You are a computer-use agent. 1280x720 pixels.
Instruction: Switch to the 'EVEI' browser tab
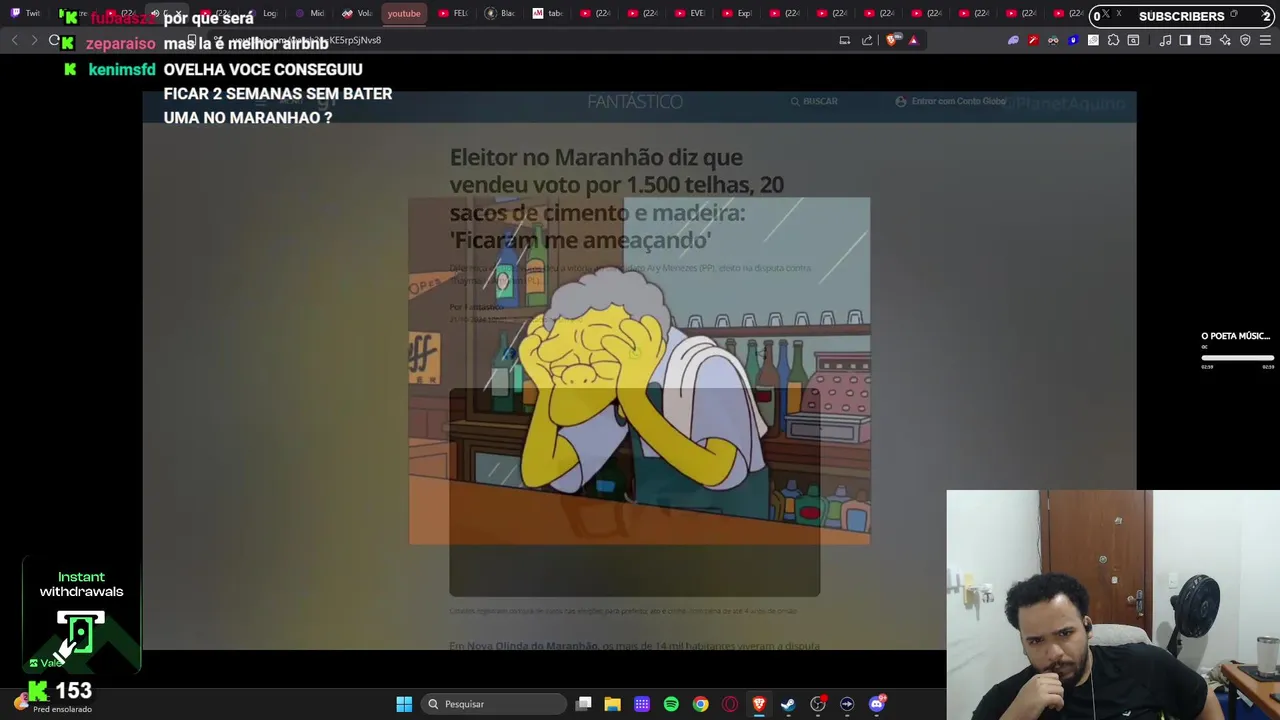tap(689, 13)
